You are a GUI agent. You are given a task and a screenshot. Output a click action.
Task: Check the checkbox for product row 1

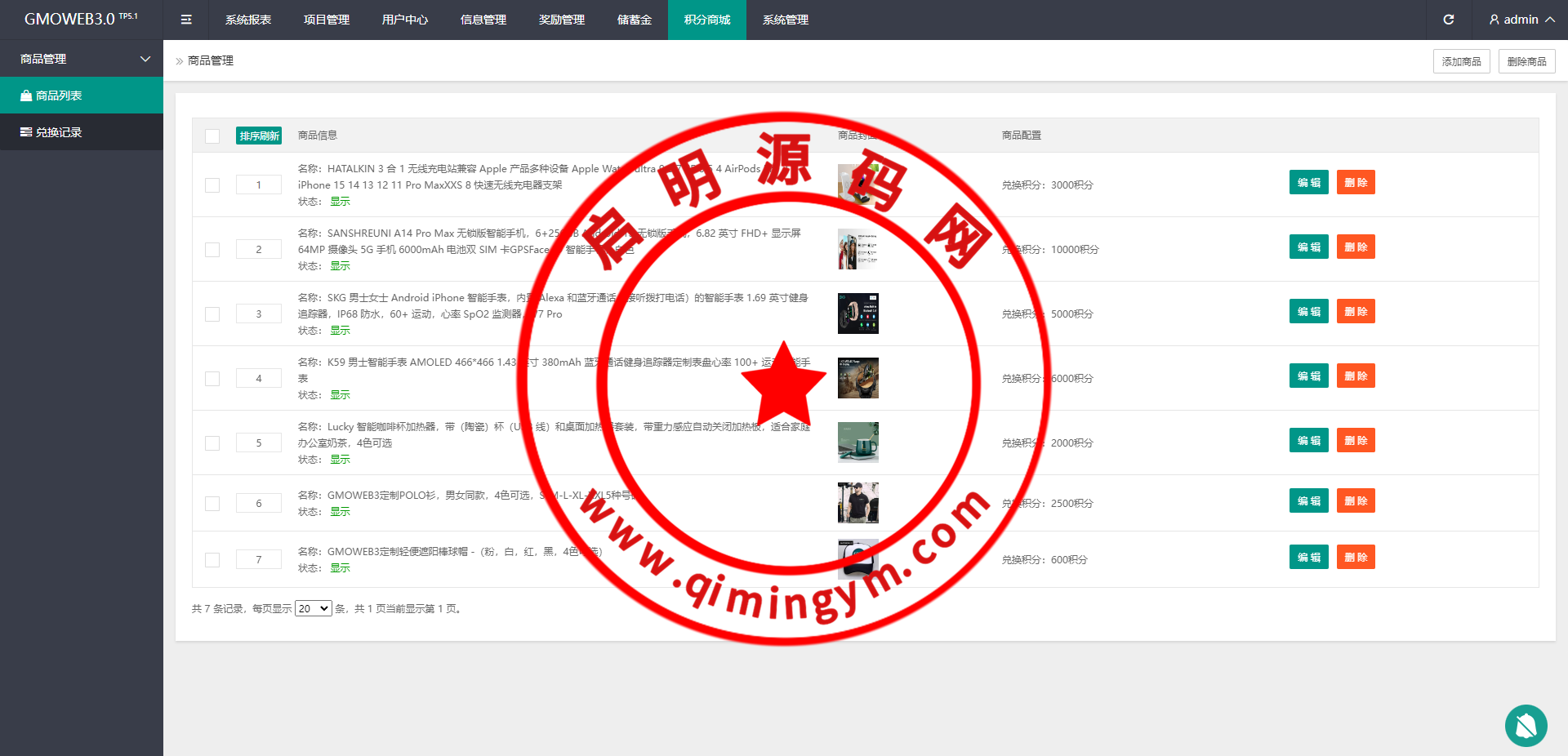(212, 185)
